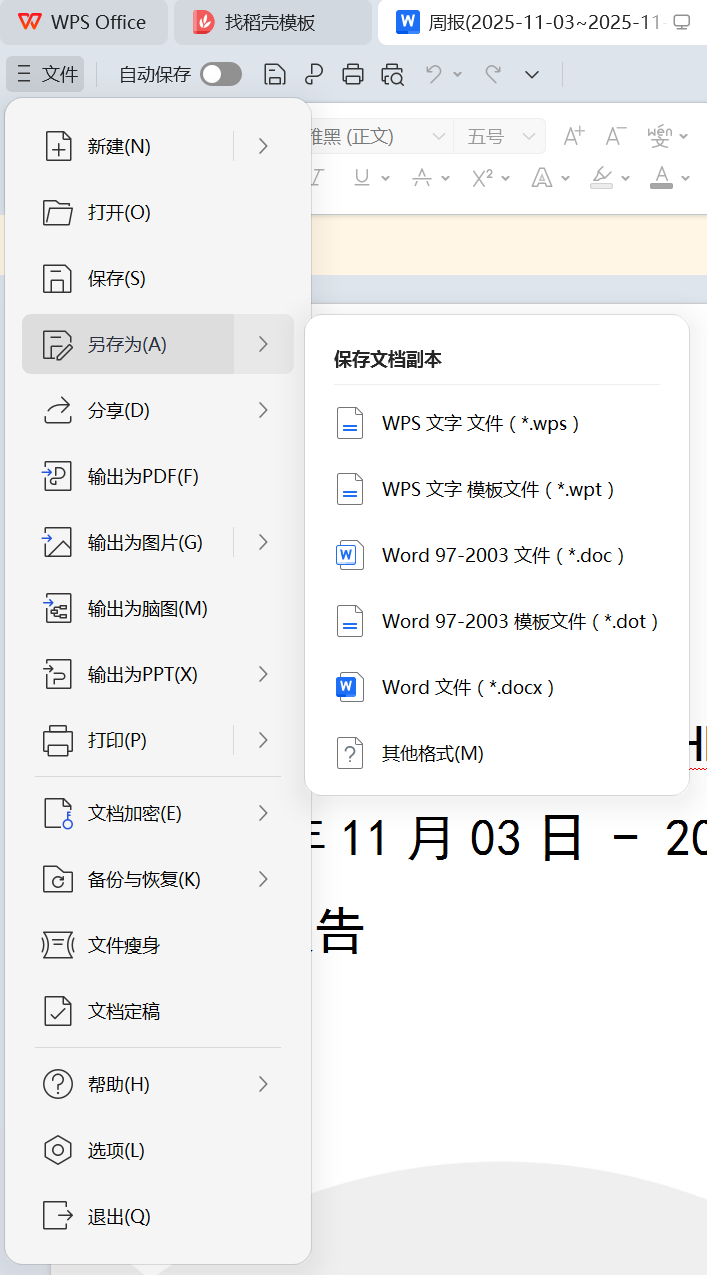Switch to the 找稻壳模板 tab

click(270, 22)
